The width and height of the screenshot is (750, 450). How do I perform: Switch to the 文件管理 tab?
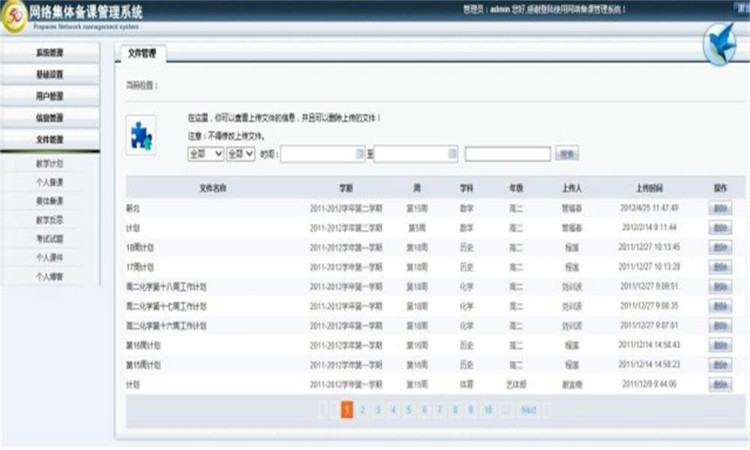[x=142, y=53]
